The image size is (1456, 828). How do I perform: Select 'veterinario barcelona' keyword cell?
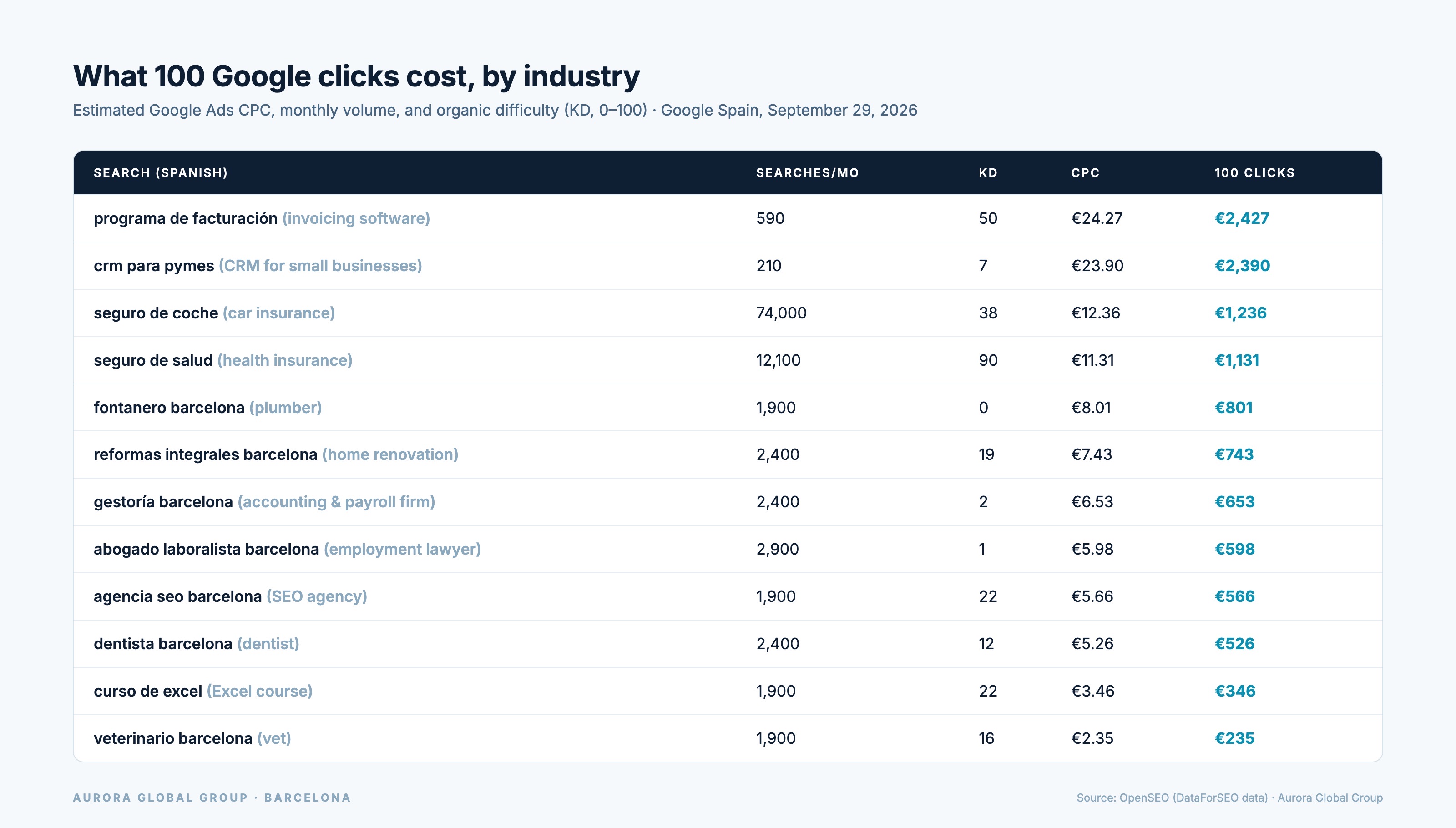(x=192, y=738)
